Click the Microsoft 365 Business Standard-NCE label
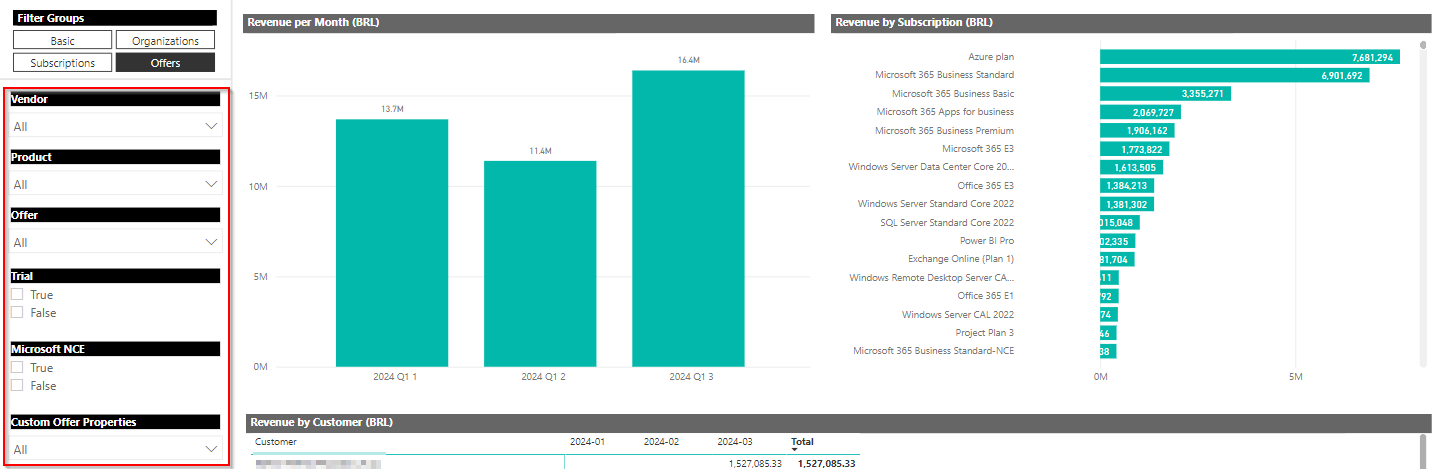Screen dimensions: 1444x469 coord(933,351)
